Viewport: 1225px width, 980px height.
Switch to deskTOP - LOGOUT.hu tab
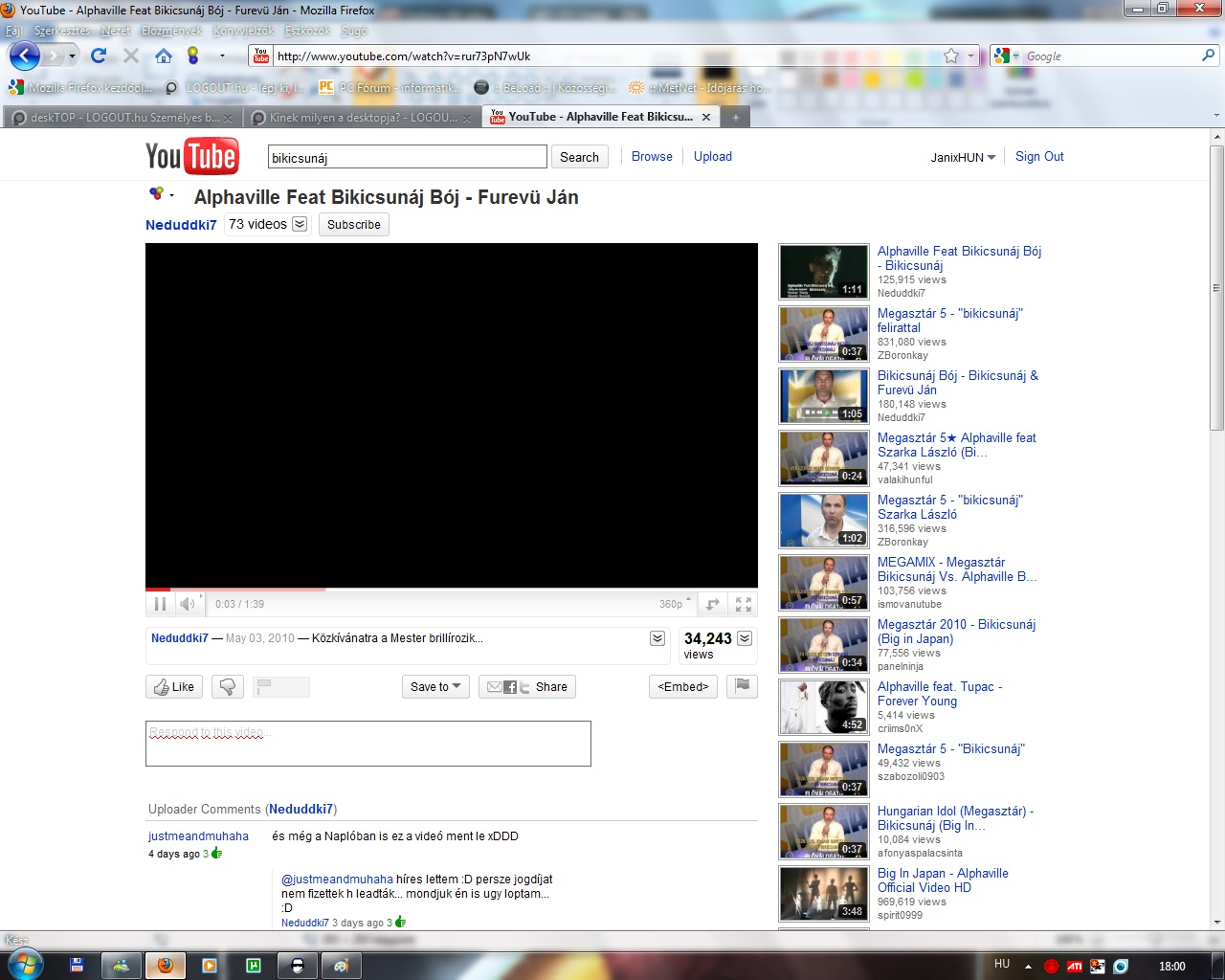click(x=122, y=117)
